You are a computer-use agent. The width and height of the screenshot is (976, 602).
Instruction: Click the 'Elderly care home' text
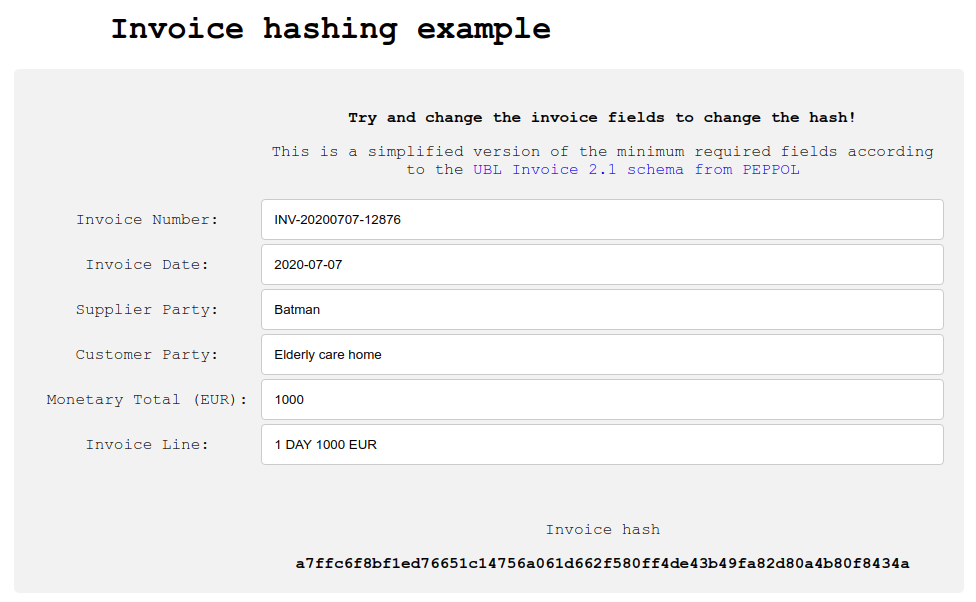coord(327,355)
